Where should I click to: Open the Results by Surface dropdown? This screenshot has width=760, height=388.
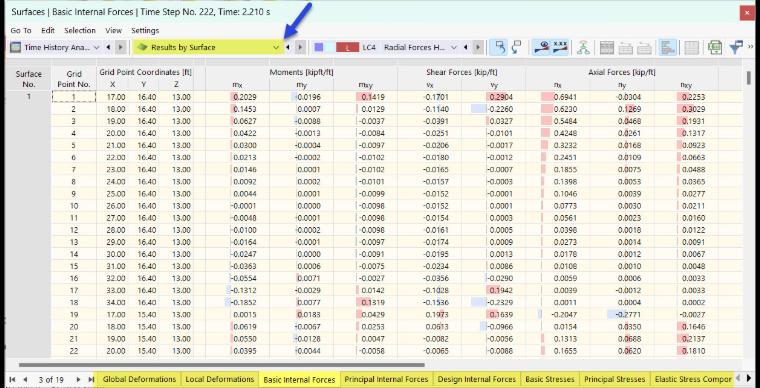(x=276, y=47)
